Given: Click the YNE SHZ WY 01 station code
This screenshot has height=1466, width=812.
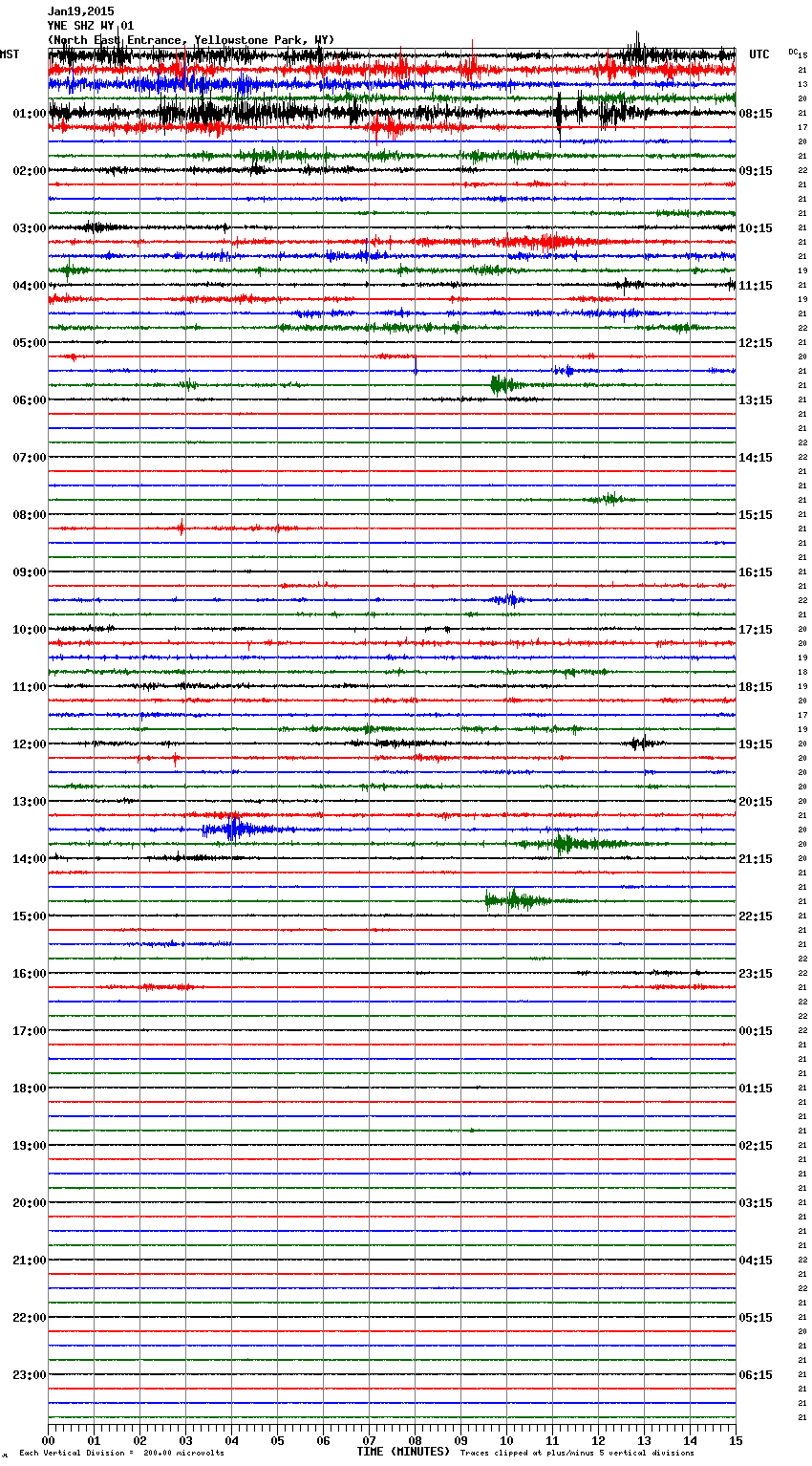Looking at the screenshot, I should point(91,26).
